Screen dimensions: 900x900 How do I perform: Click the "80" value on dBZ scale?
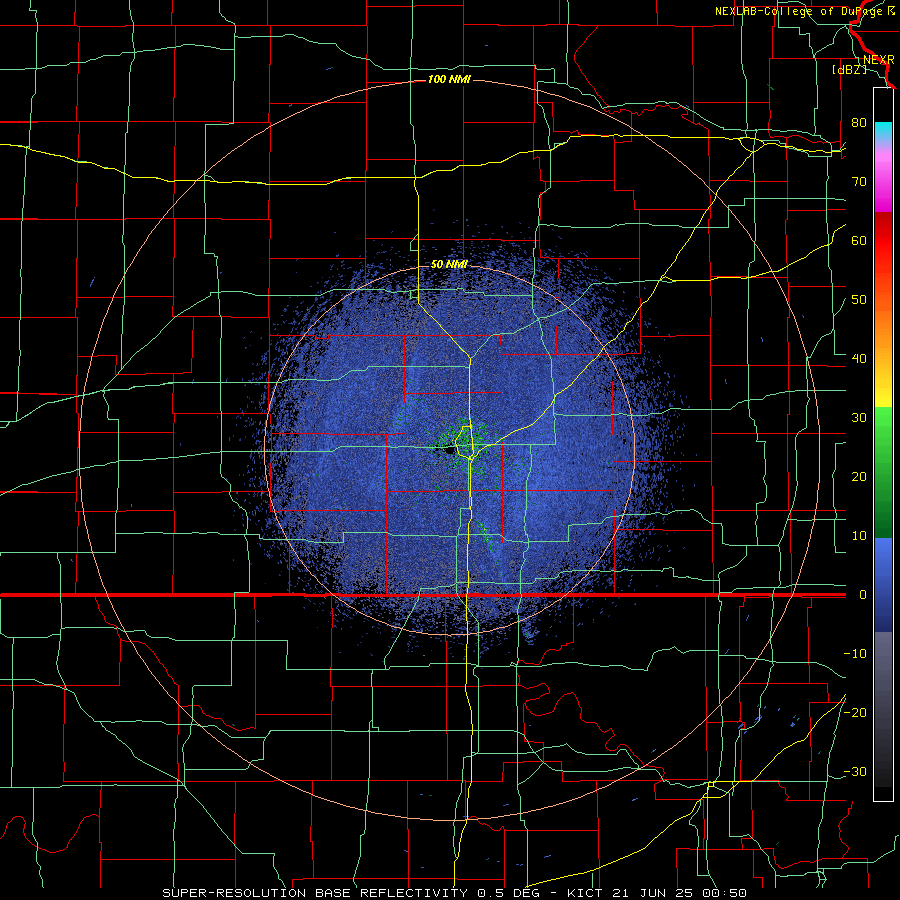(859, 123)
